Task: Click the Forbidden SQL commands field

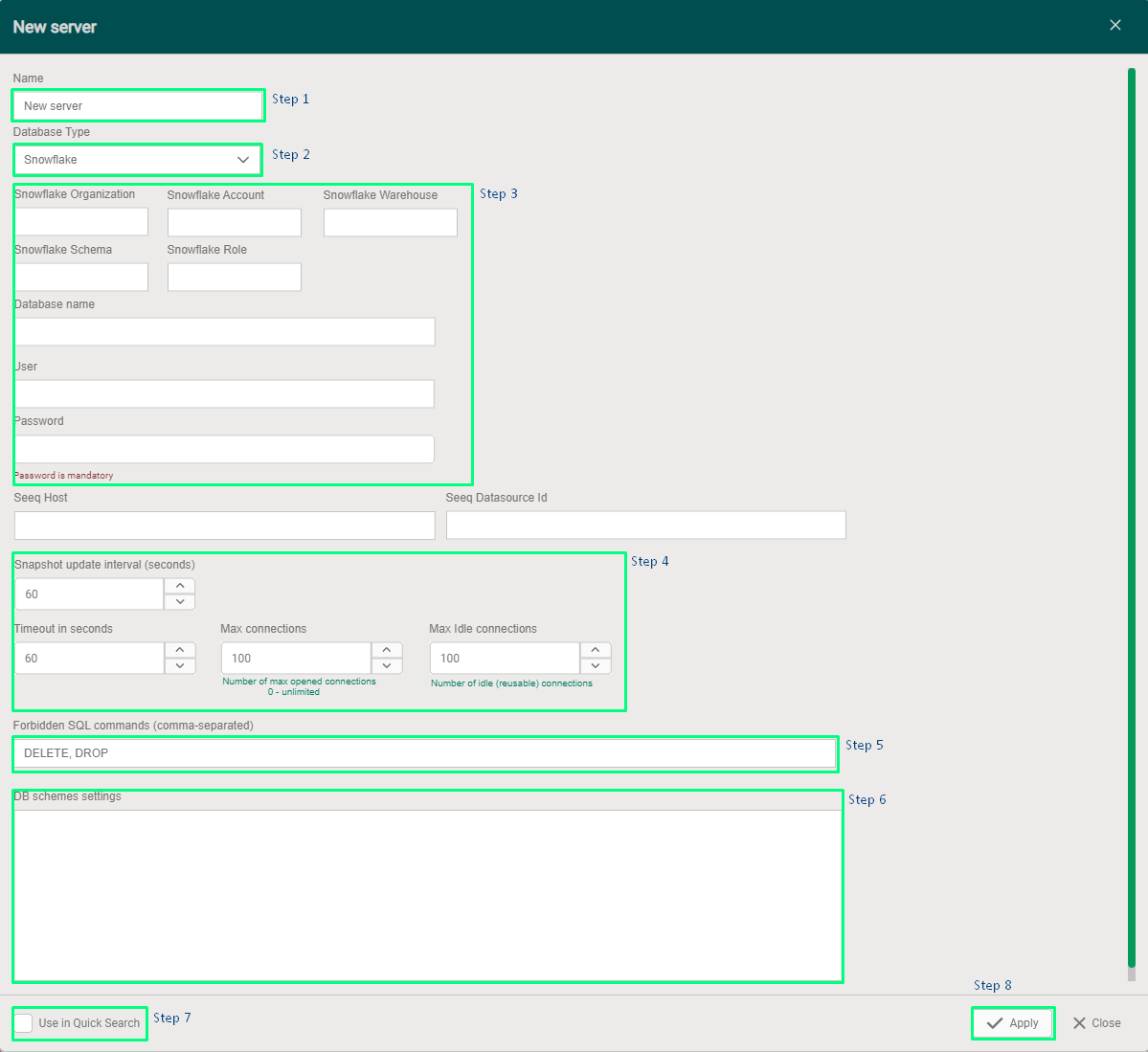Action: point(425,753)
